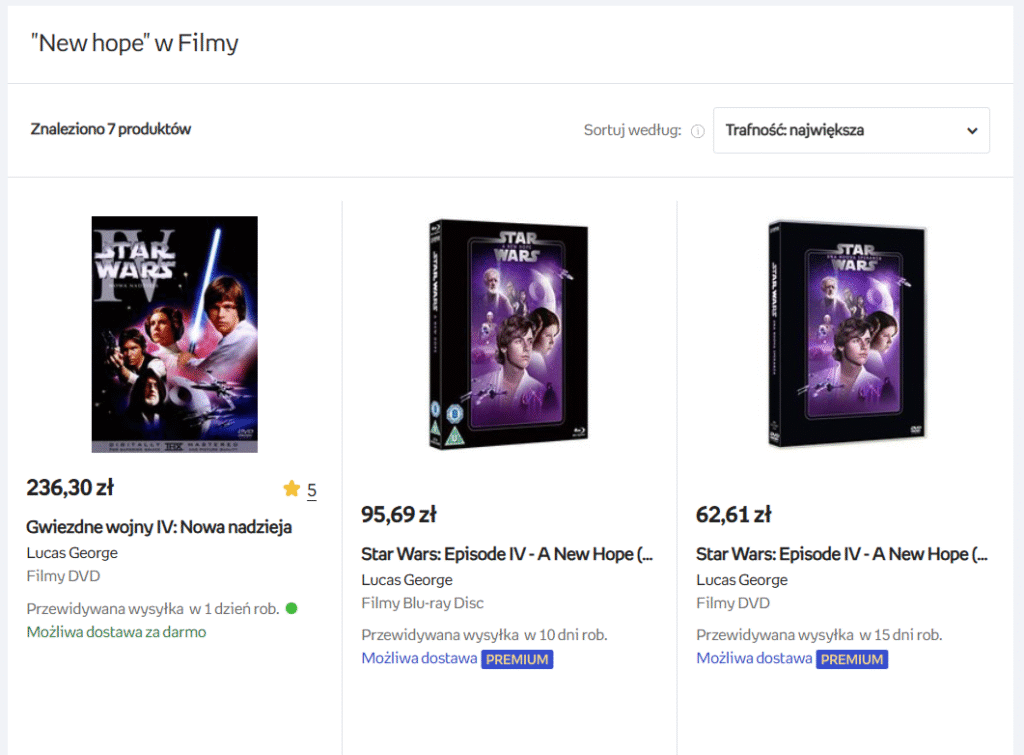
Task: Click Lucas George under the 236,30 zł product
Action: [x=72, y=553]
